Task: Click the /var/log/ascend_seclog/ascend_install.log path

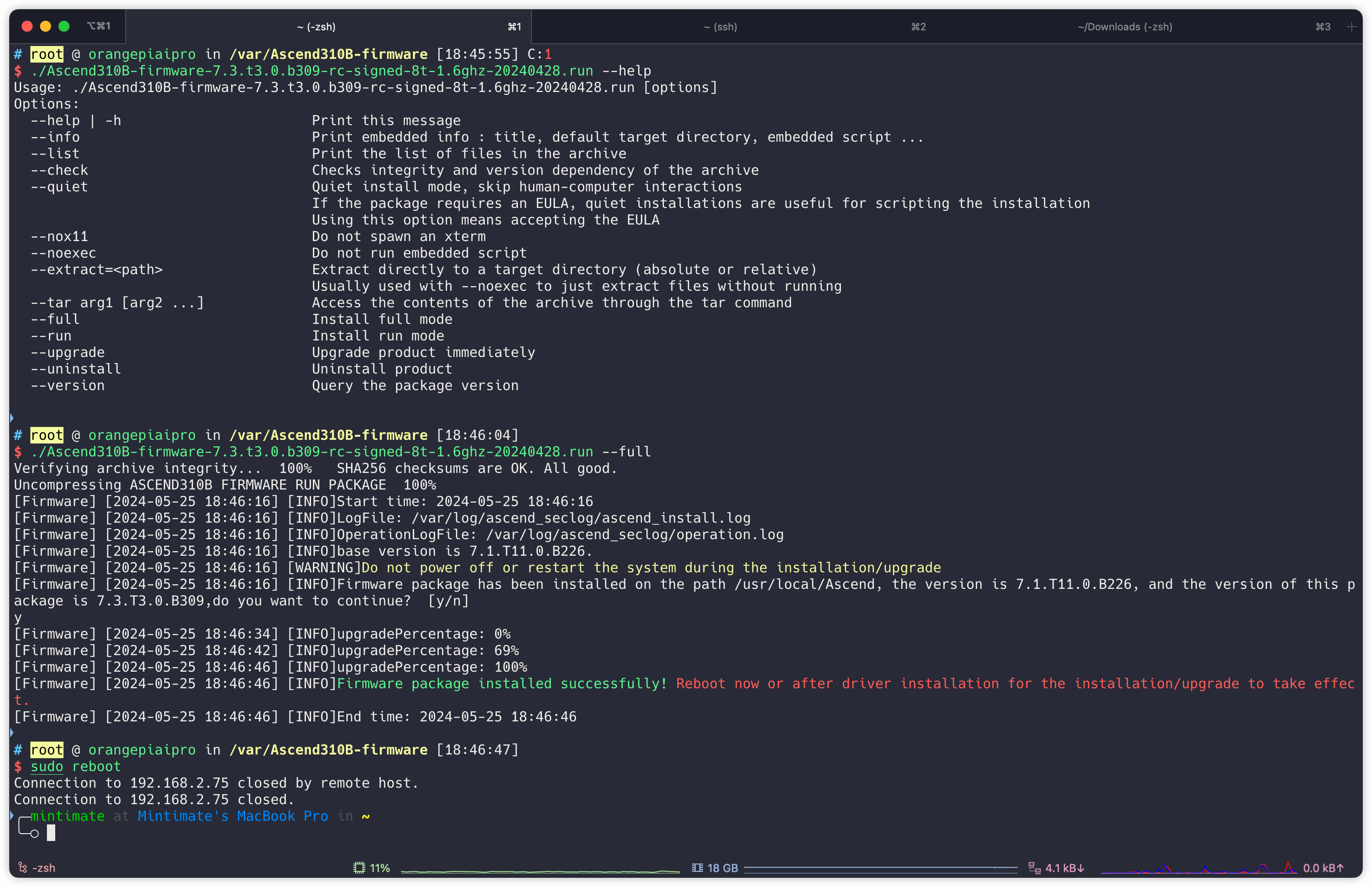Action: [581, 518]
